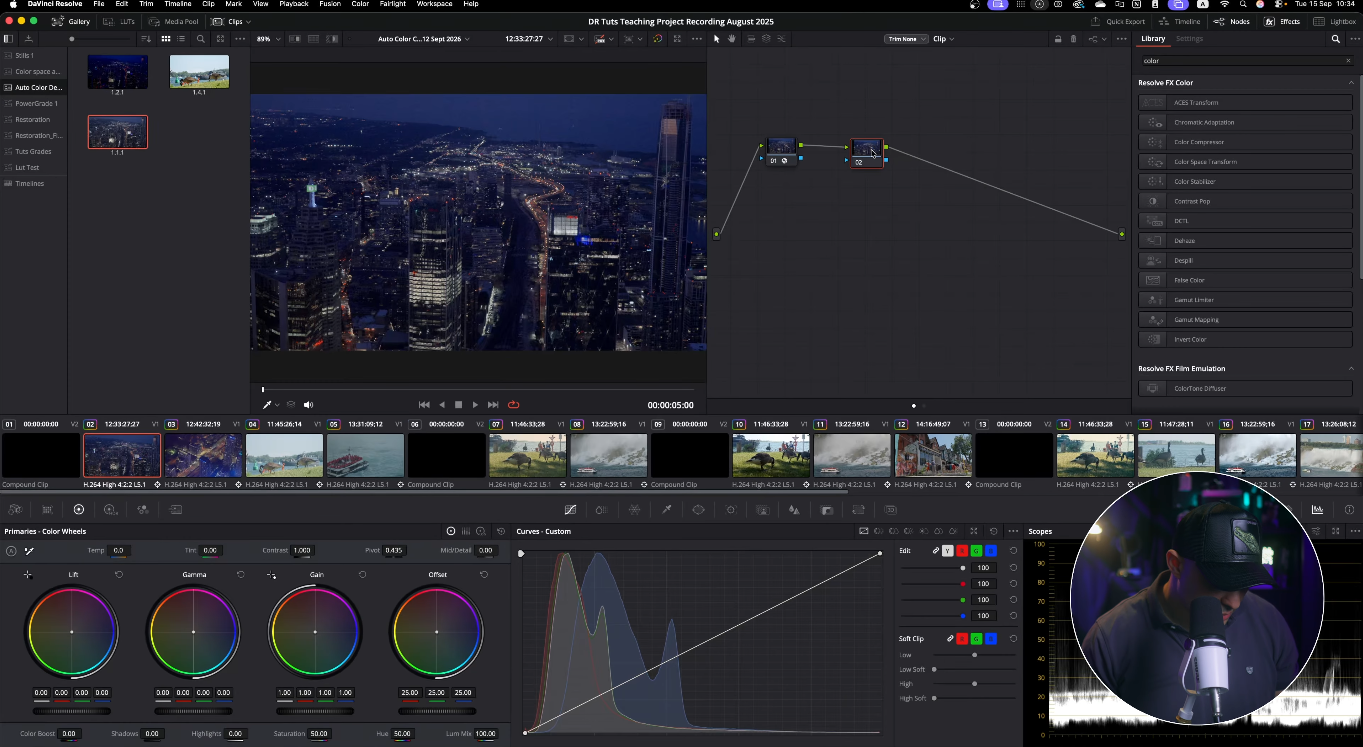Mute the viewer audio speaker
This screenshot has height=747, width=1363.
308,404
